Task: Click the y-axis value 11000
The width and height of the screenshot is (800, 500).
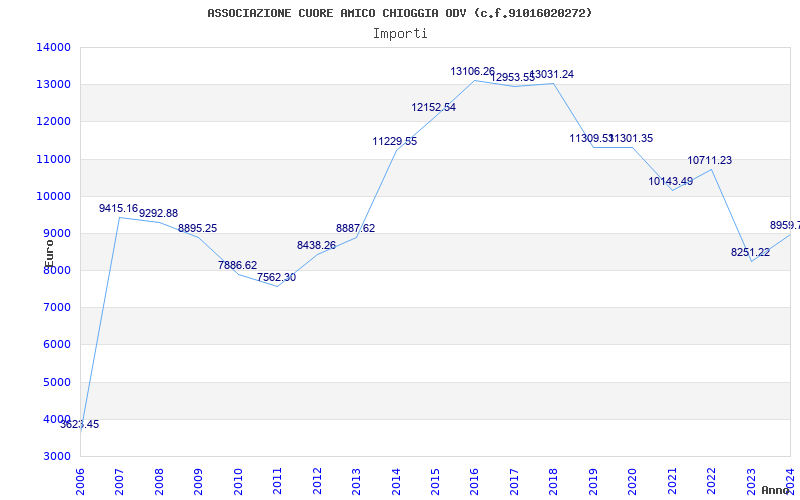Action: tap(53, 159)
